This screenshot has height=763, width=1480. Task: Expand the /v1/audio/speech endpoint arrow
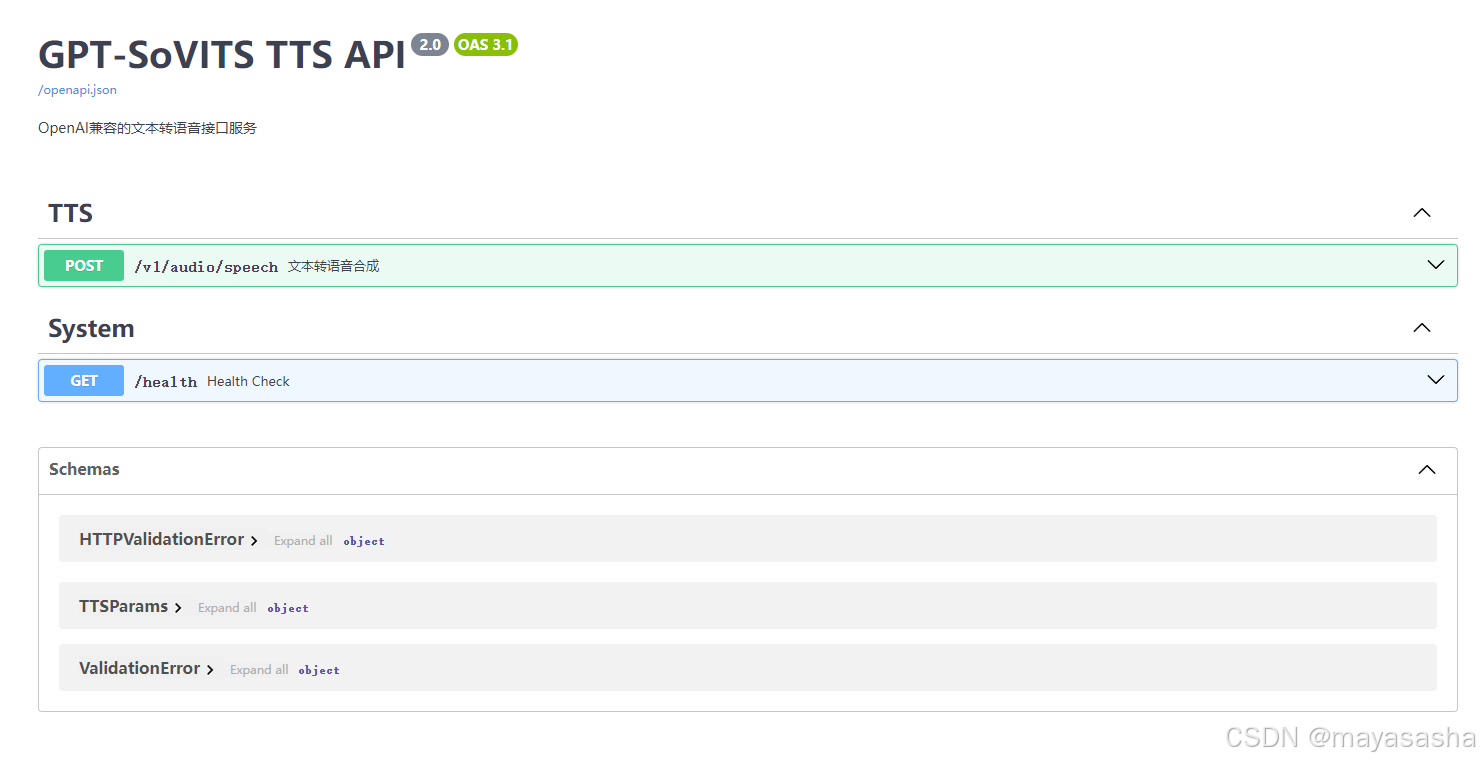[1436, 265]
